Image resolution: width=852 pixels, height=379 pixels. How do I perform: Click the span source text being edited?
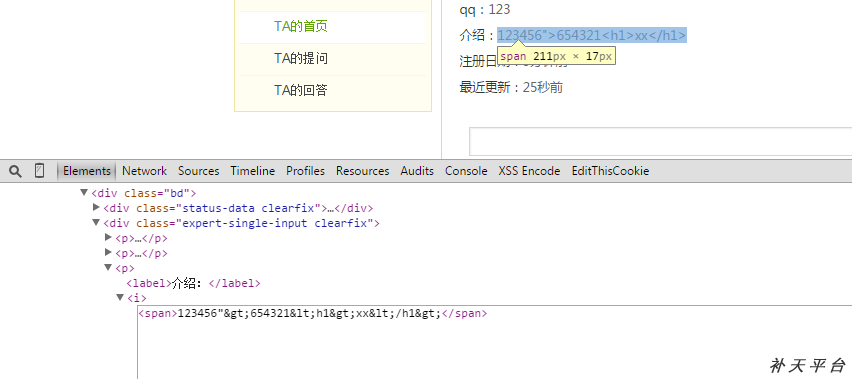pos(313,313)
